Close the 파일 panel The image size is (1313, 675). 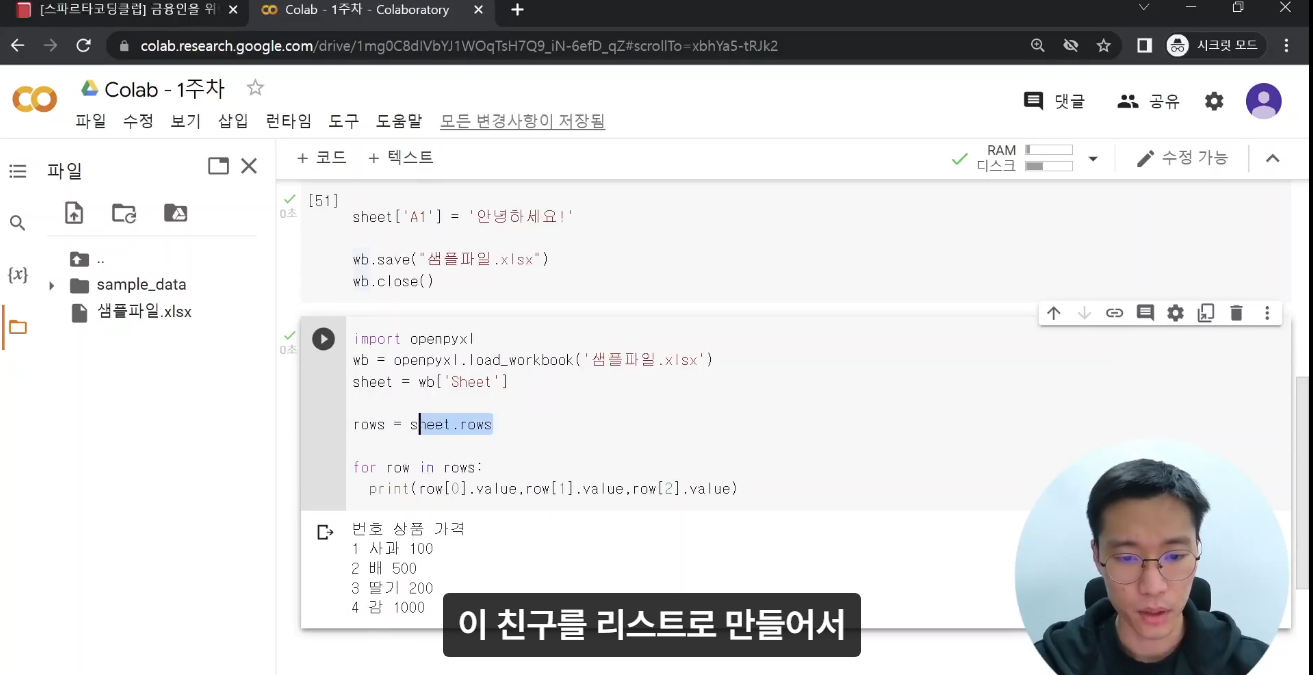click(x=249, y=166)
